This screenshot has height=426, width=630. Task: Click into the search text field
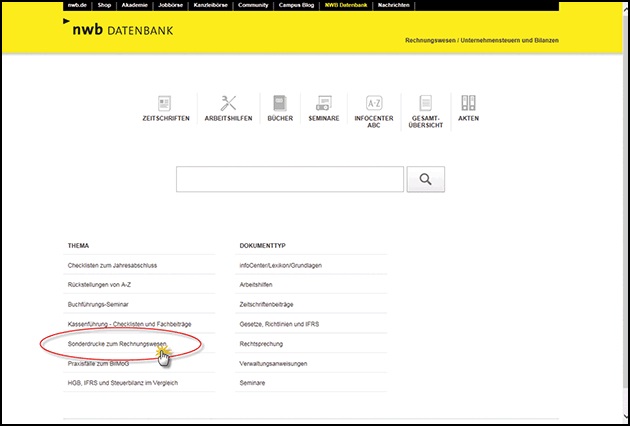point(289,179)
